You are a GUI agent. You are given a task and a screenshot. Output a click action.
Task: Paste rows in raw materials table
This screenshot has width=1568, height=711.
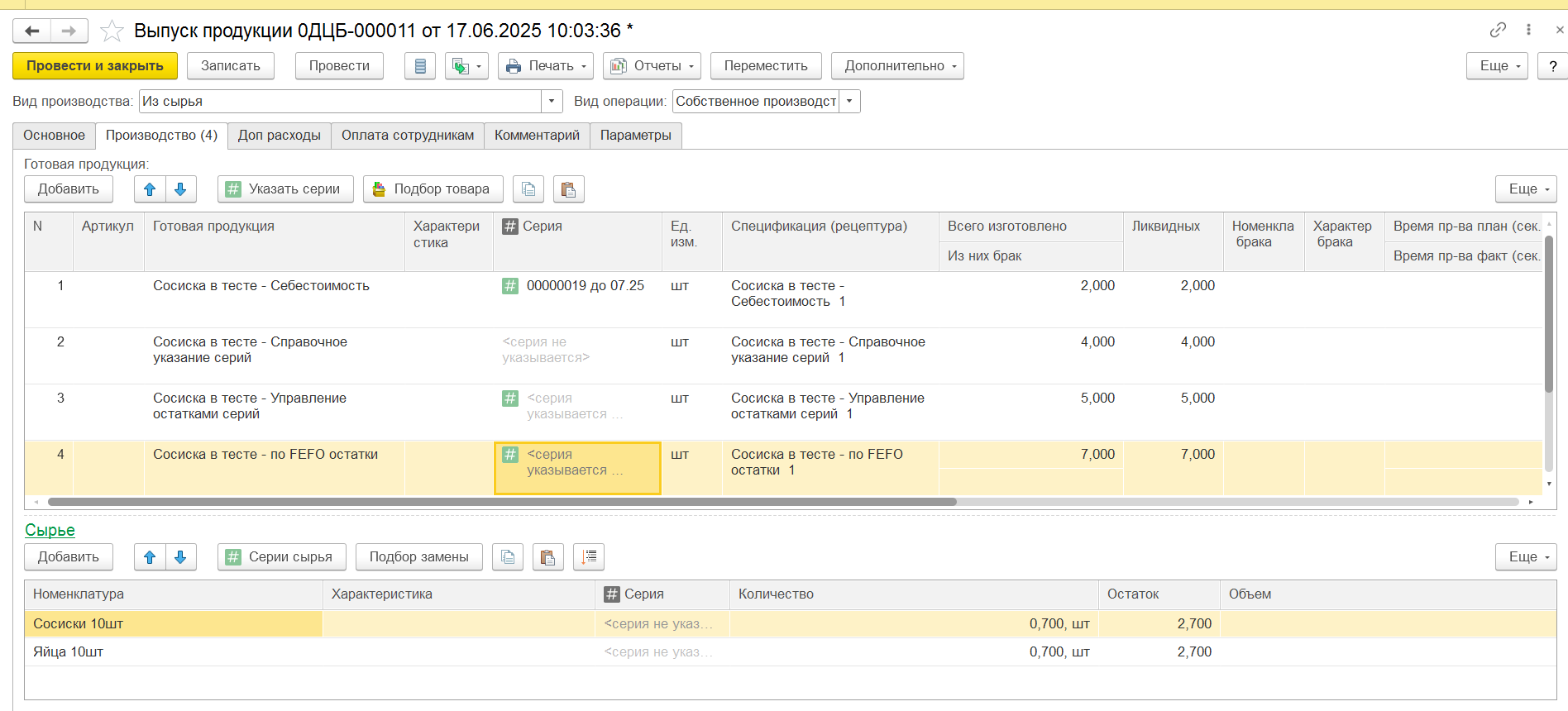[547, 557]
